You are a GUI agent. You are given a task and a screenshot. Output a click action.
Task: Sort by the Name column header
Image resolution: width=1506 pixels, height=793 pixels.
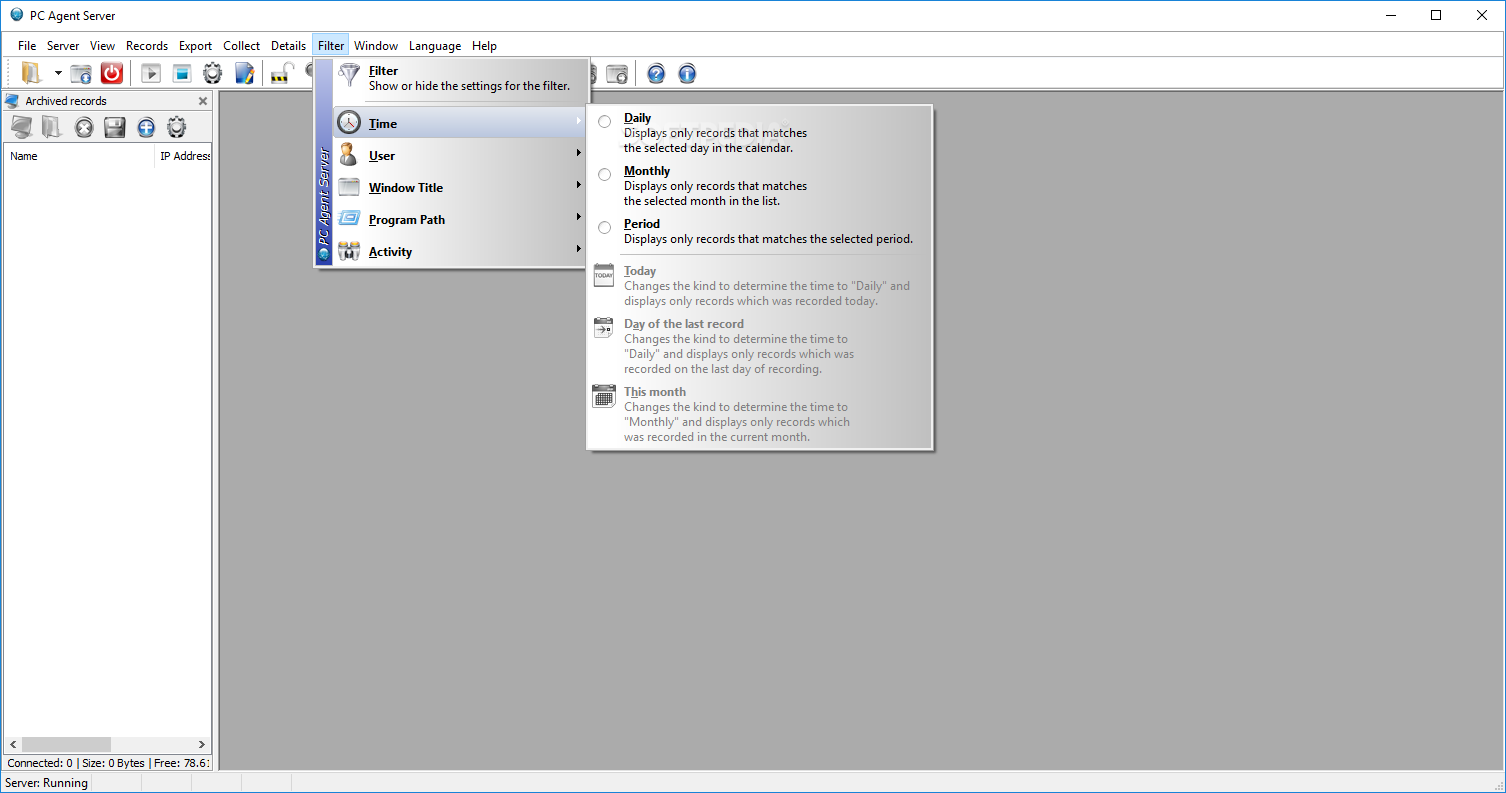[79, 156]
